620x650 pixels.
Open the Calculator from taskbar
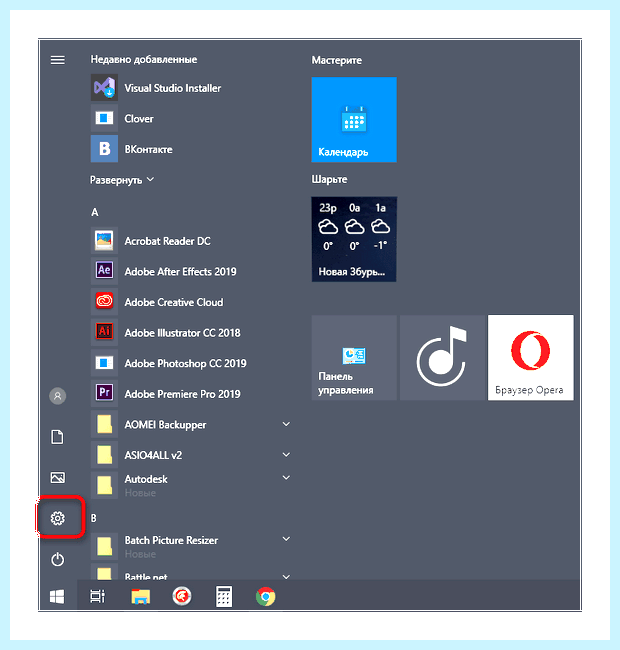pos(224,597)
